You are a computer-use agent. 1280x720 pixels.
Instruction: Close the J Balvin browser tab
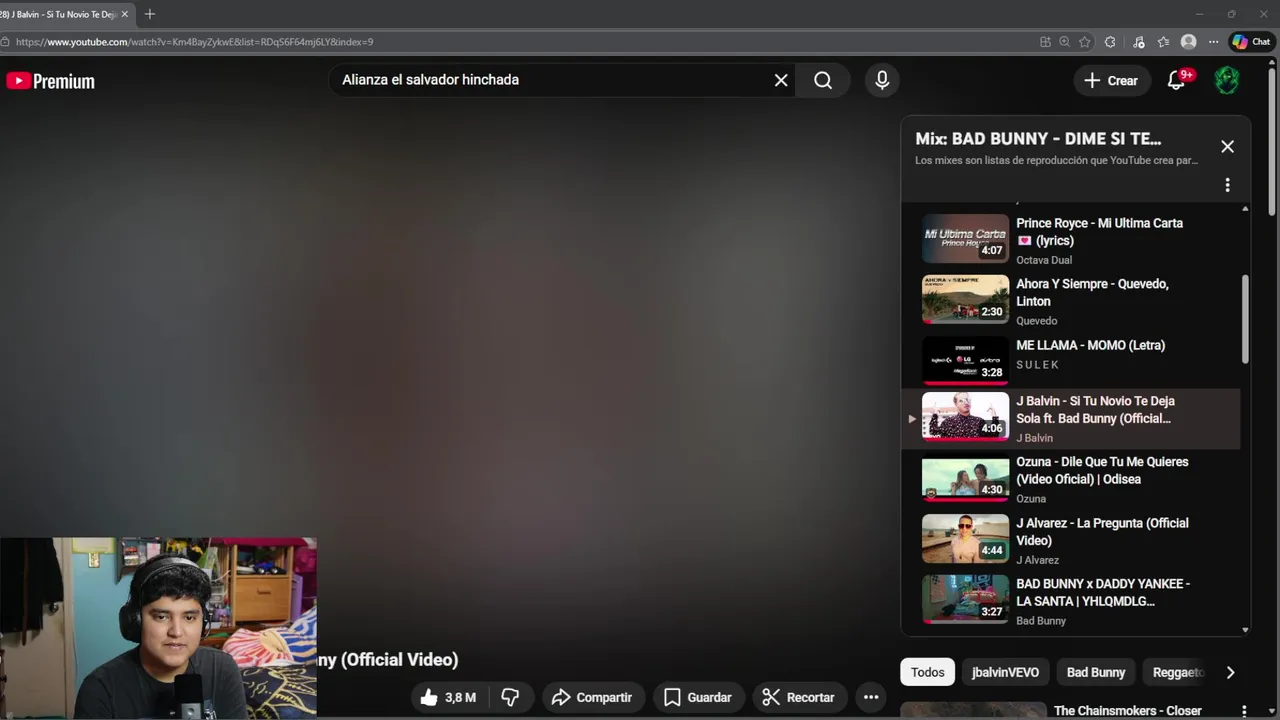point(125,14)
